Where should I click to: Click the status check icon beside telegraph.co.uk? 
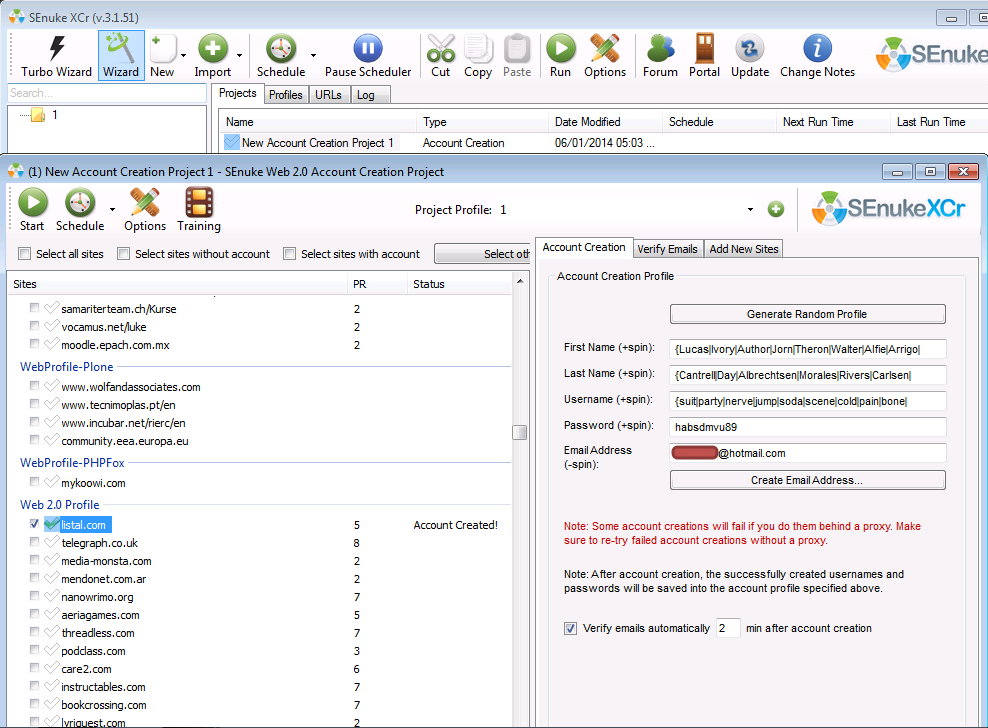click(x=52, y=542)
